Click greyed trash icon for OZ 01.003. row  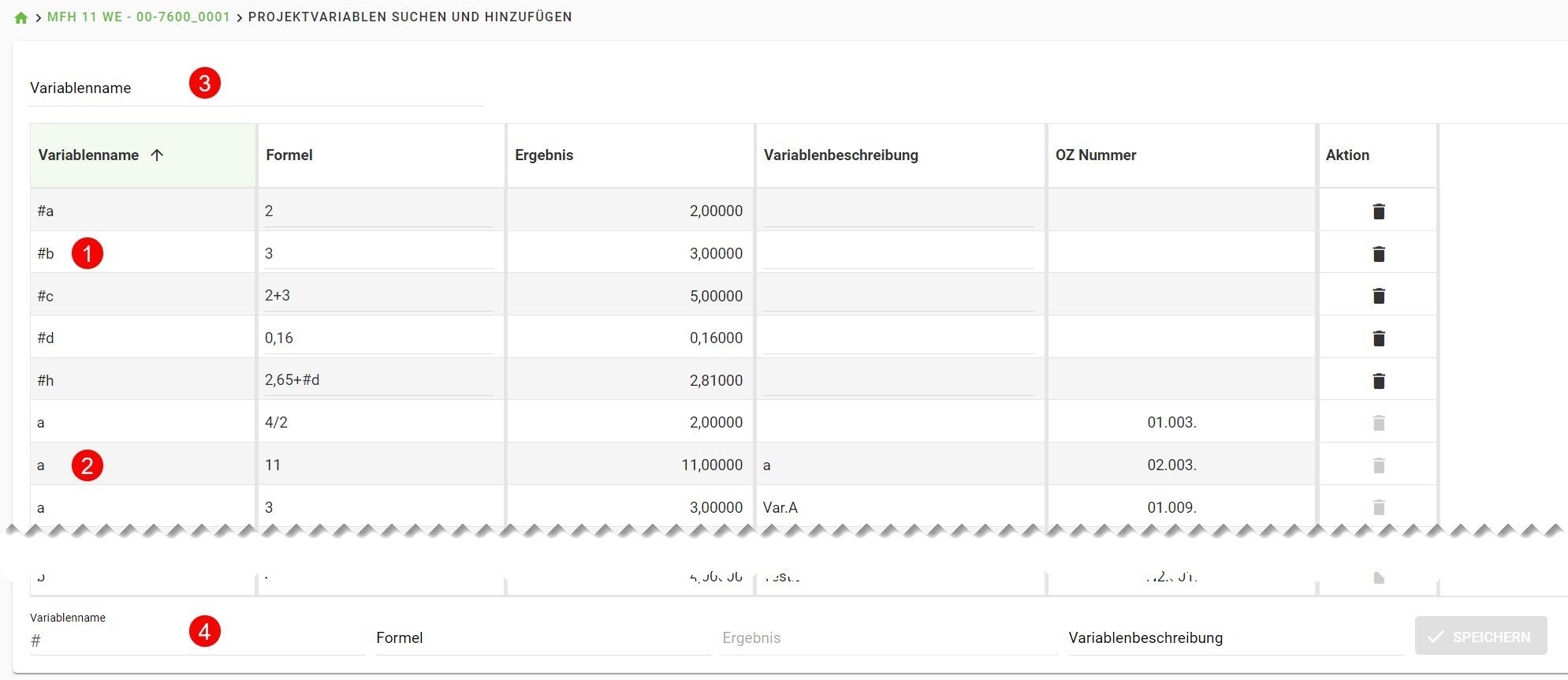[x=1378, y=424]
